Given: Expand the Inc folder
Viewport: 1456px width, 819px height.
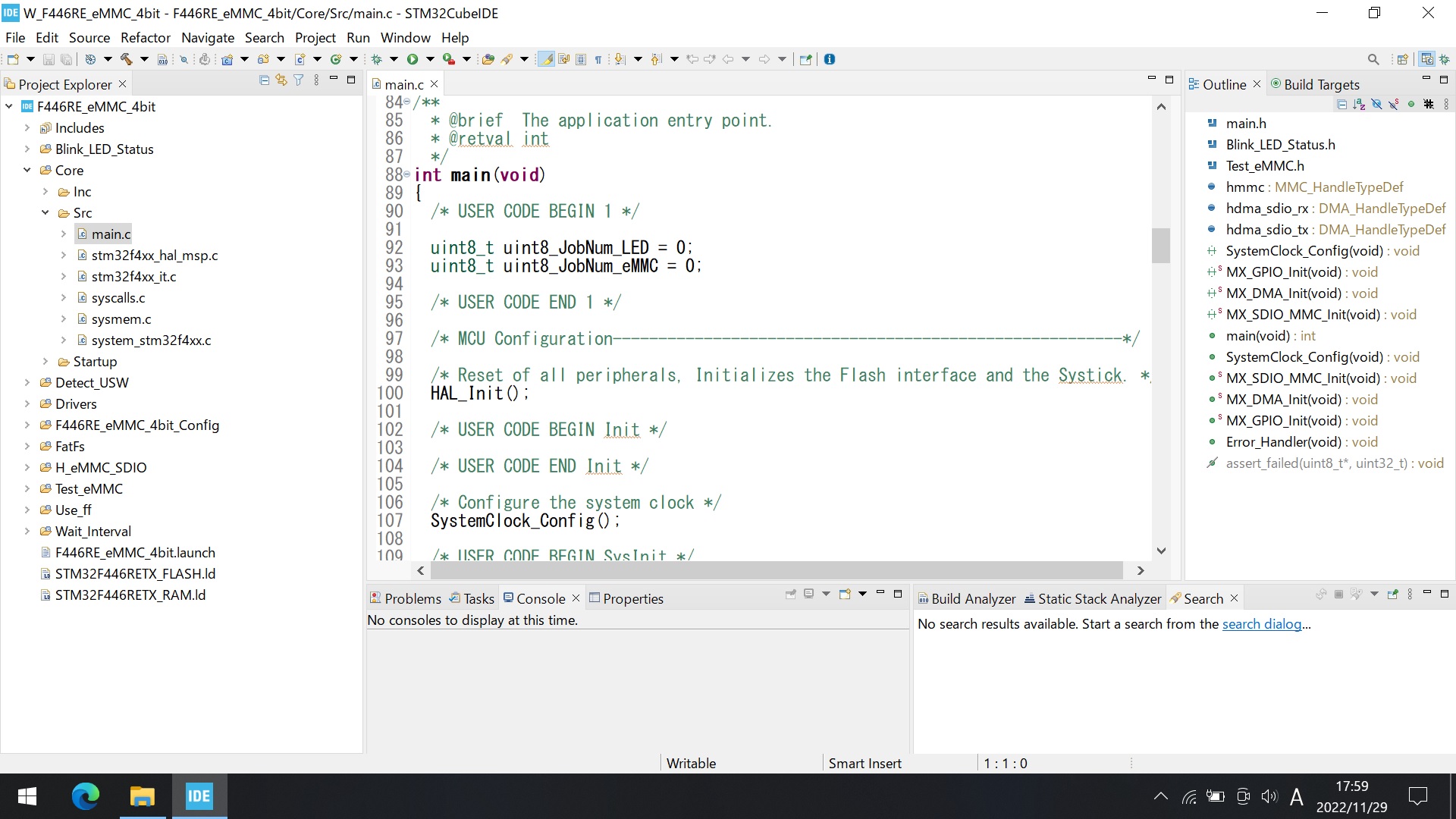Looking at the screenshot, I should tap(45, 192).
